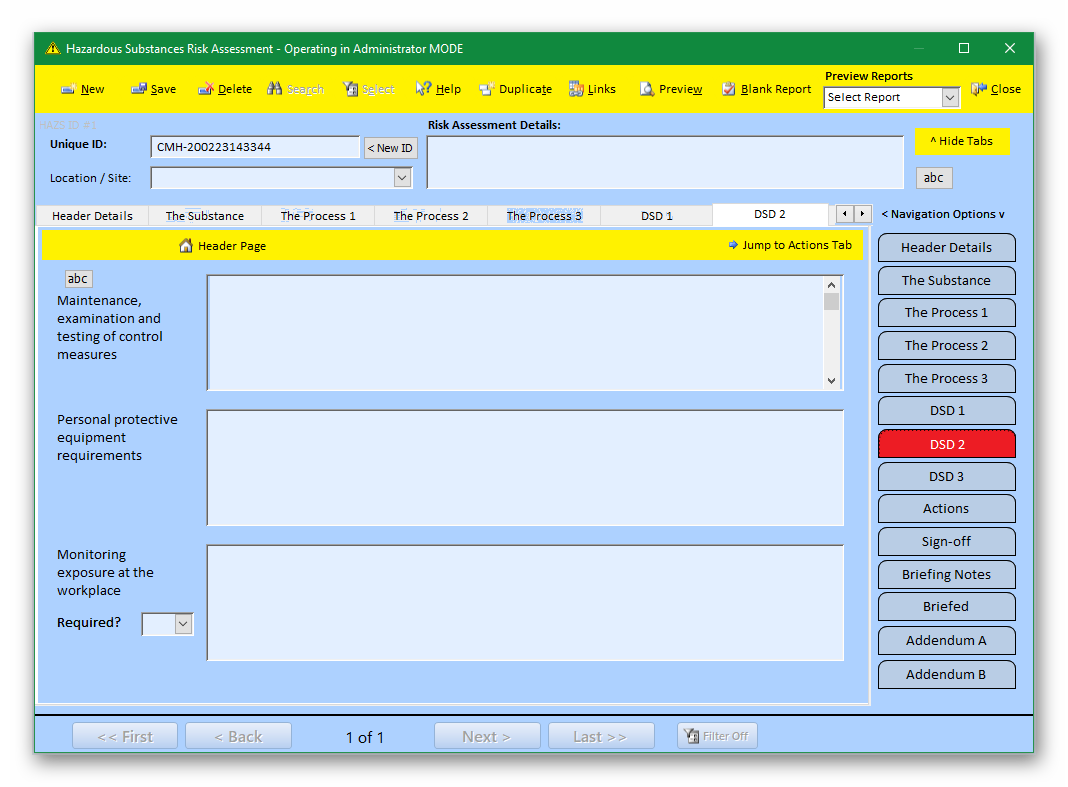The height and width of the screenshot is (787, 1068).
Task: Click the Personal protective equipment text area
Action: pos(525,467)
